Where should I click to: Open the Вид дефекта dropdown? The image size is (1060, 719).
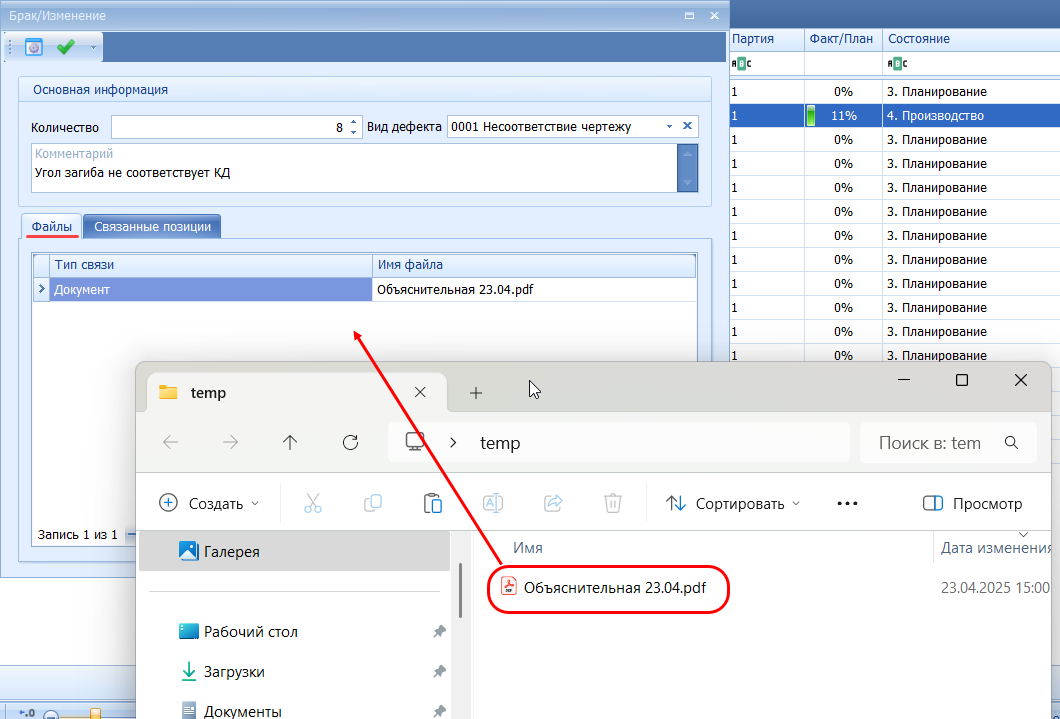pyautogui.click(x=669, y=127)
